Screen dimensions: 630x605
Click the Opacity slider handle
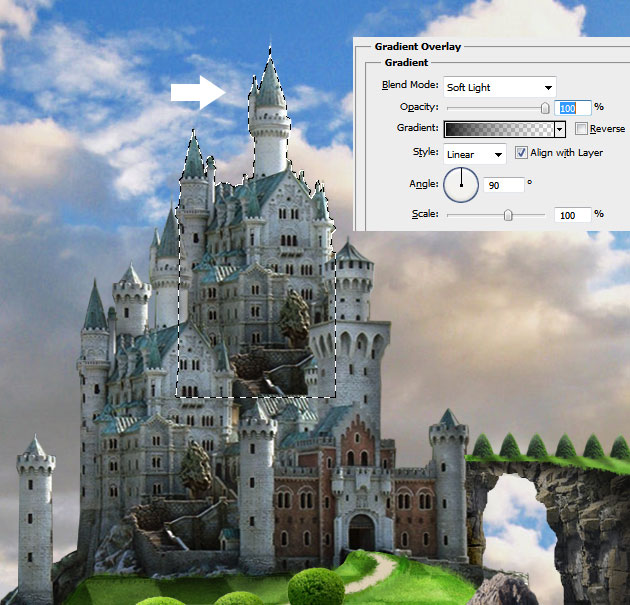pos(545,107)
